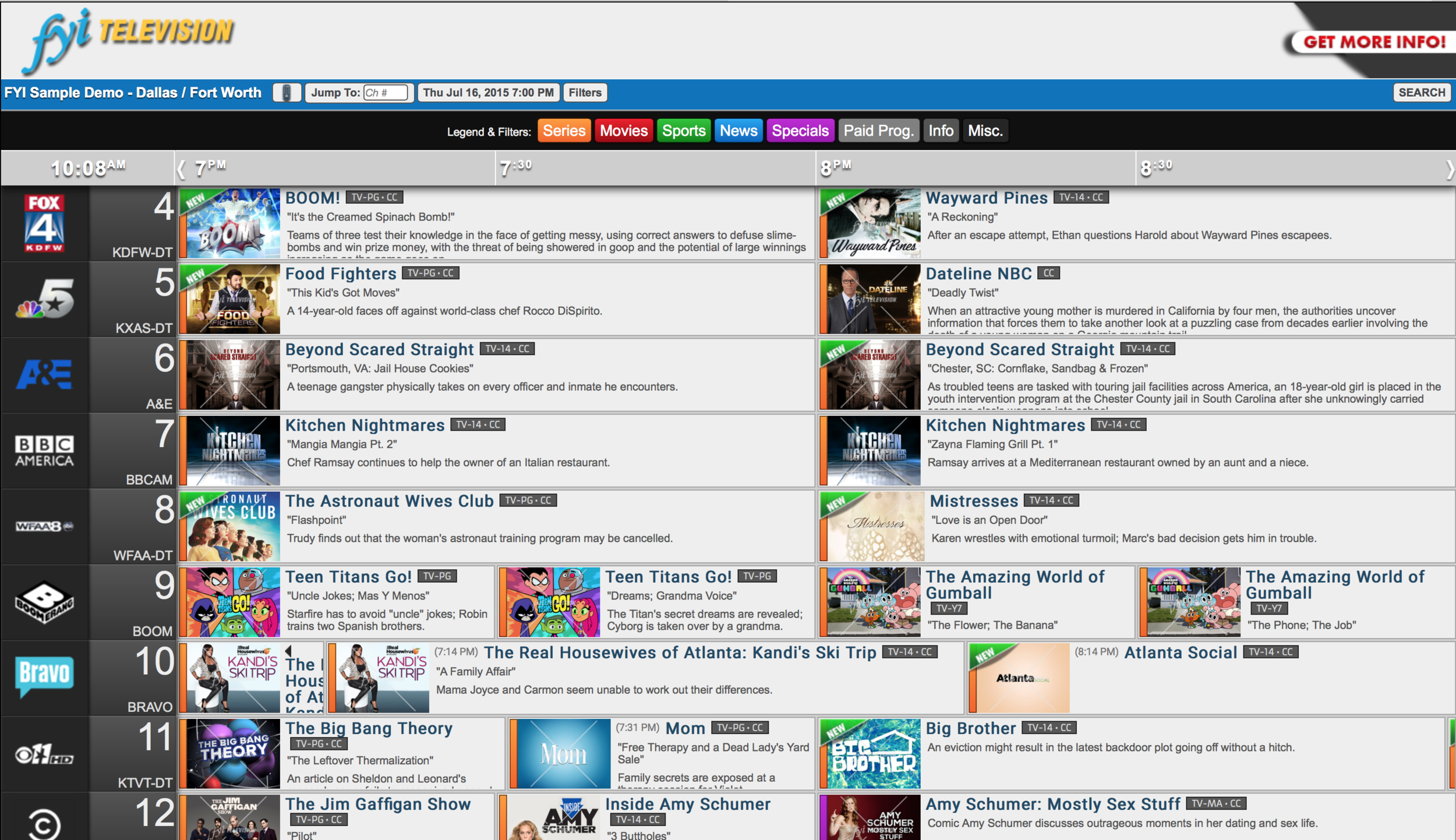The image size is (1456, 840).
Task: Open the Atlanta Social thumbnail
Action: tap(1023, 678)
